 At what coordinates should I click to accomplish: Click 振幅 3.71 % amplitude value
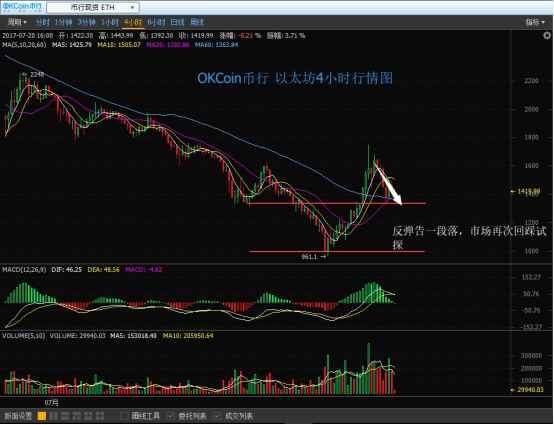pyautogui.click(x=286, y=36)
